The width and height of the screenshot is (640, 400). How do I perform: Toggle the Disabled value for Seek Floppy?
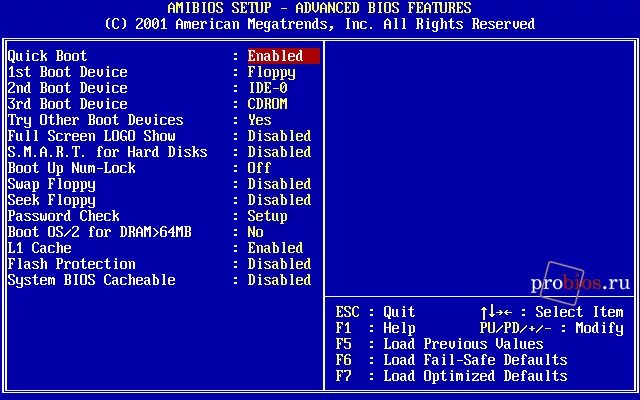tap(280, 200)
